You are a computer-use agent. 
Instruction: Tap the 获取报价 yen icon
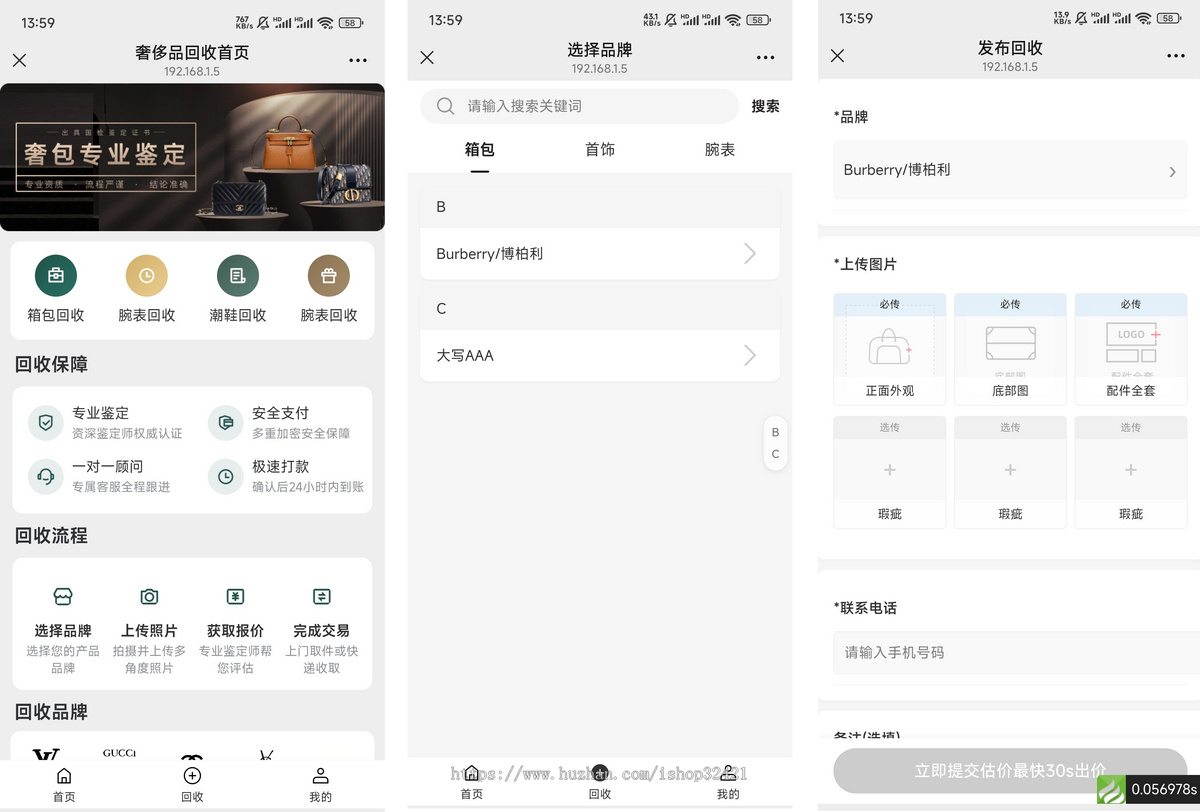point(236,597)
